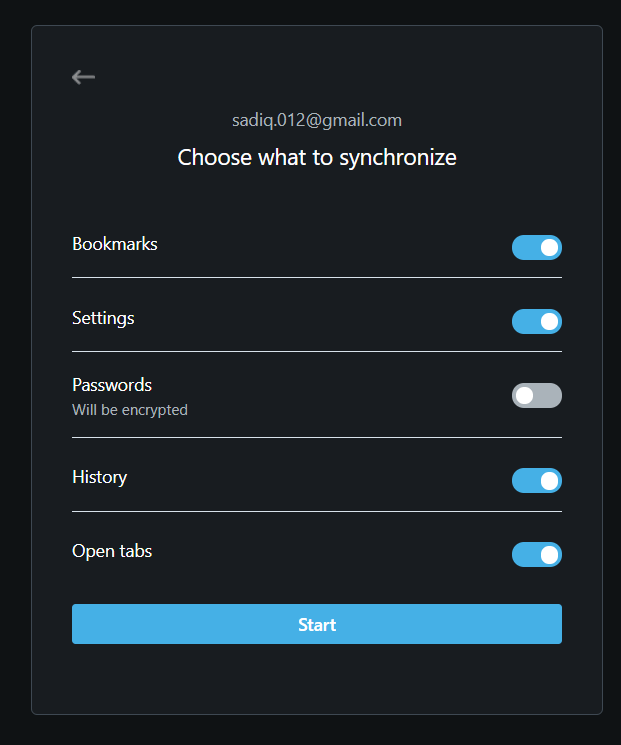Click the Bookmarks label text
The image size is (621, 745).
[115, 244]
